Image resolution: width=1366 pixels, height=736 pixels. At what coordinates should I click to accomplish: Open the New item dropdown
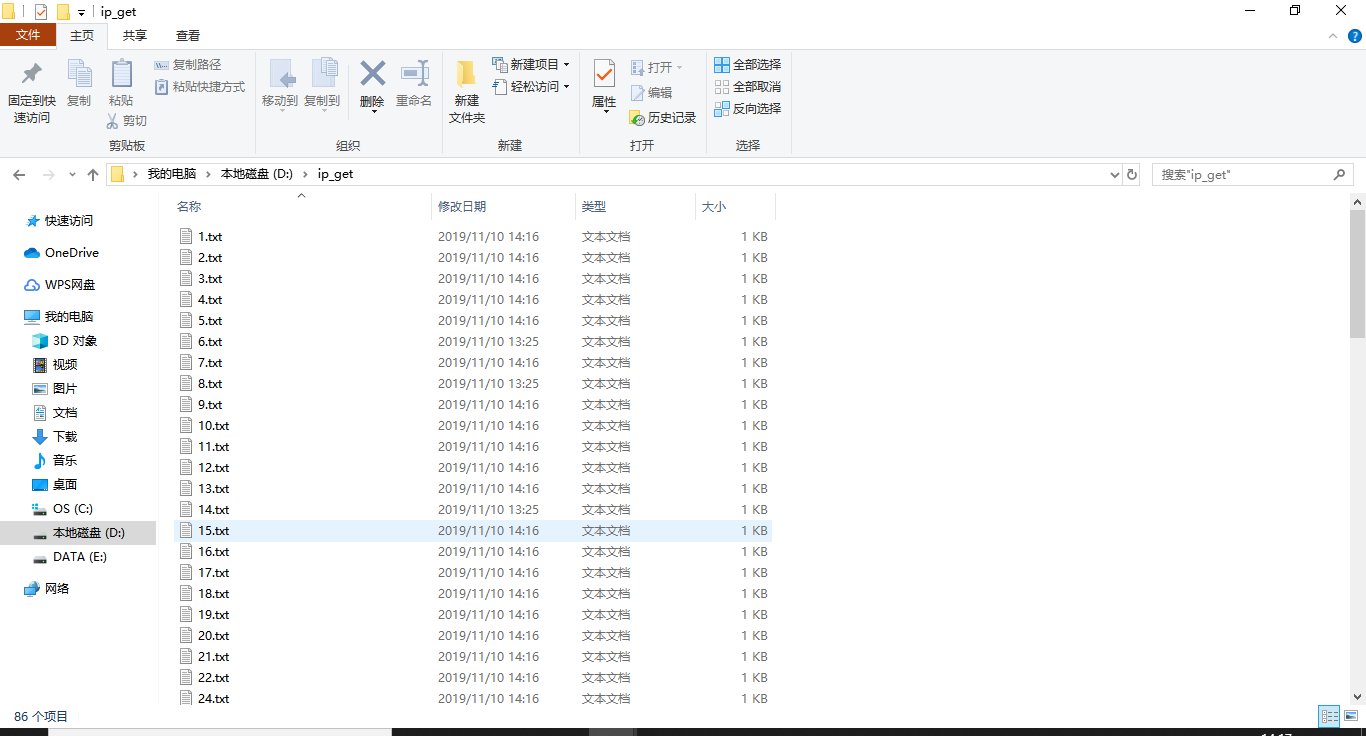point(531,65)
